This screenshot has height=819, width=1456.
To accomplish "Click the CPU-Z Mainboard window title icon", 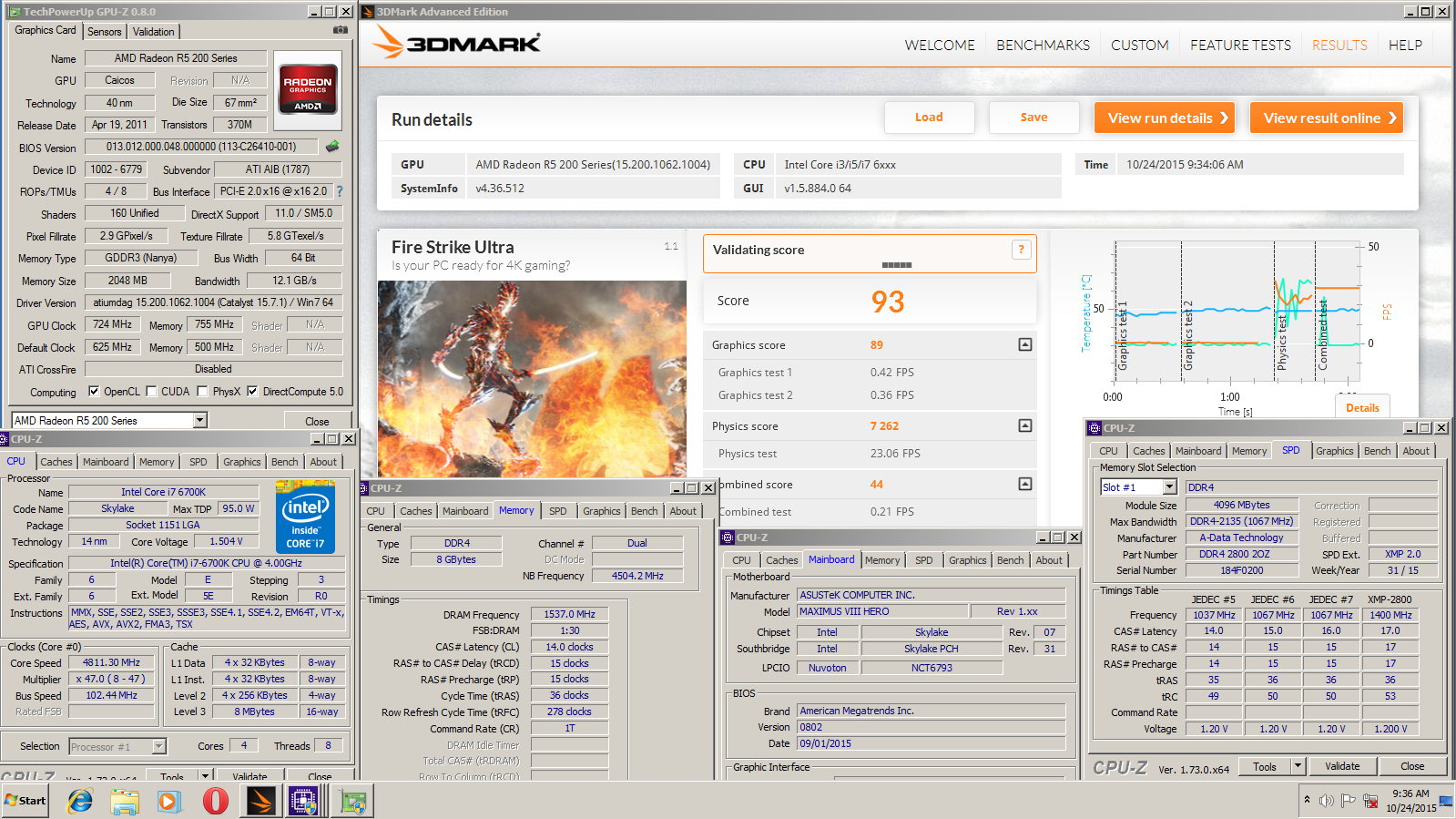I will 727,537.
